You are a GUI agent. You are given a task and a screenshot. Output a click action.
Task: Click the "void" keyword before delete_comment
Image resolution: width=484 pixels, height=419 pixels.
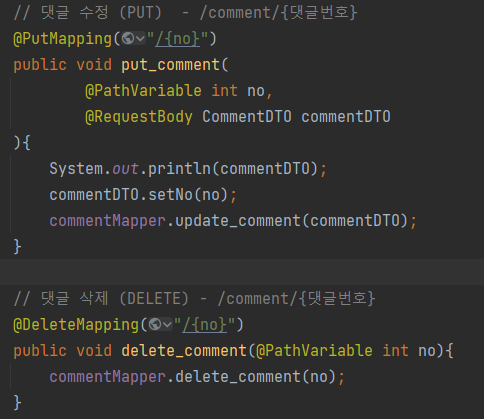(94, 351)
